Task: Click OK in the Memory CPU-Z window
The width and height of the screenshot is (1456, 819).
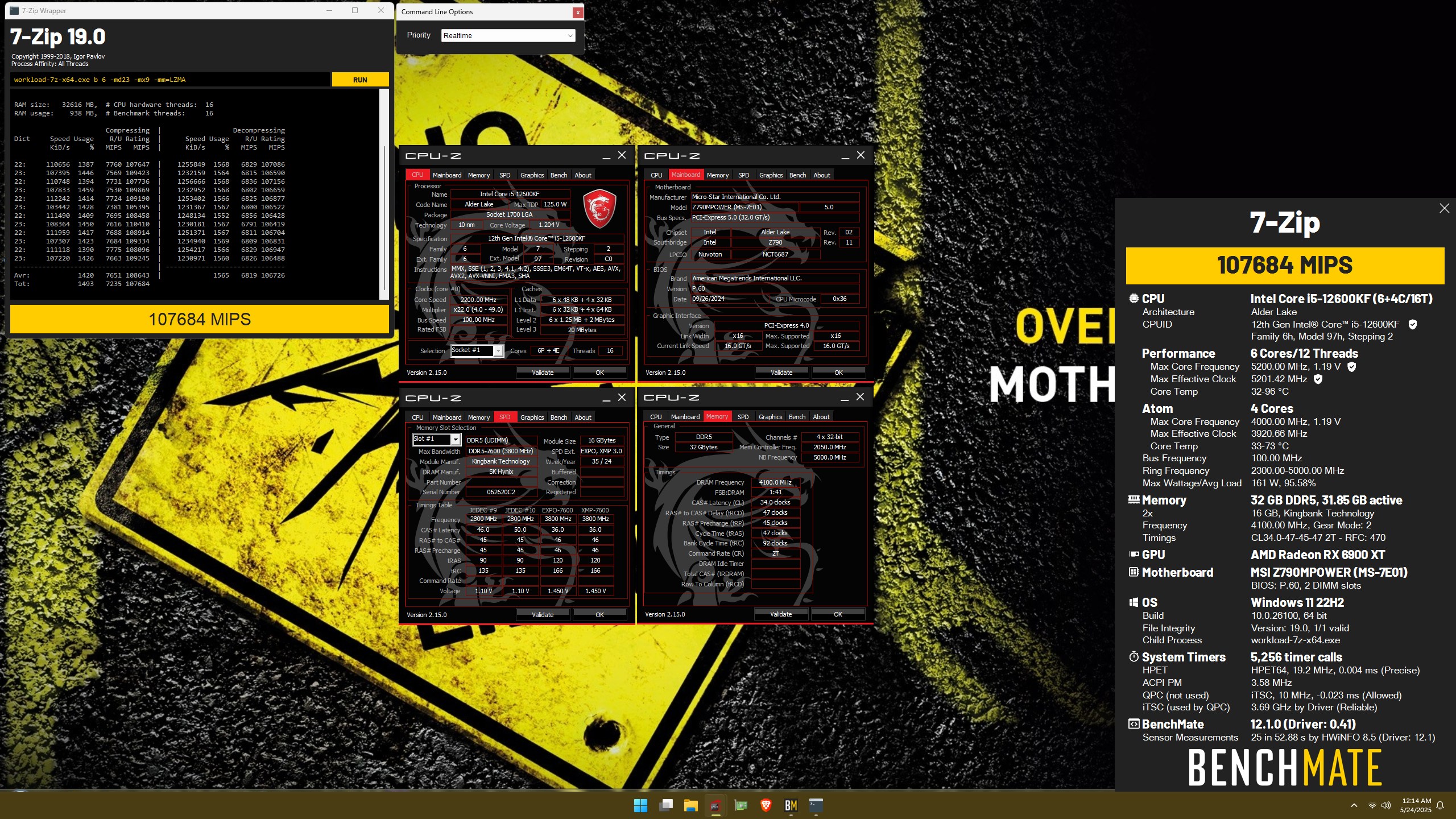Action: tap(838, 614)
